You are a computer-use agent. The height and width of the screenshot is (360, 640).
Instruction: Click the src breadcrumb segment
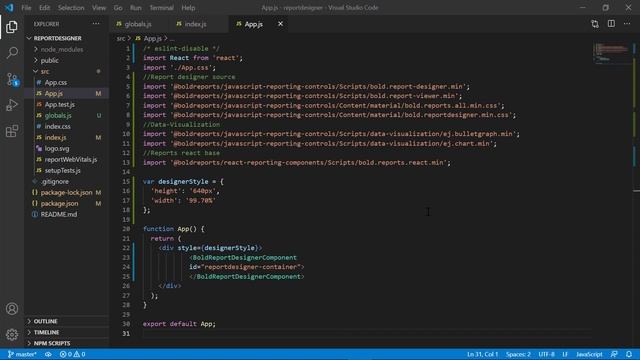(x=120, y=38)
